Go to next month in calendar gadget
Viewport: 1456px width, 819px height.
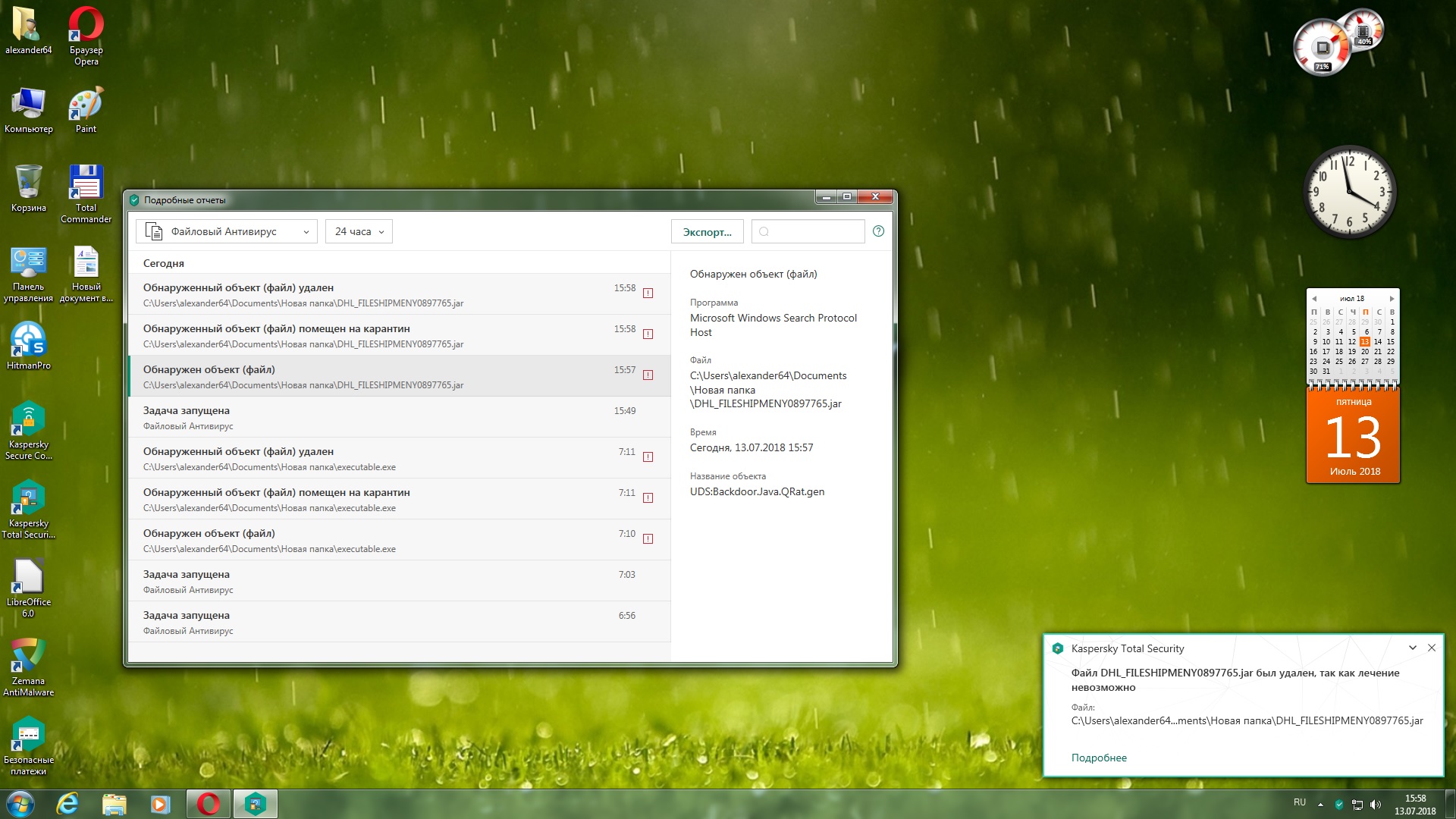pos(1392,299)
